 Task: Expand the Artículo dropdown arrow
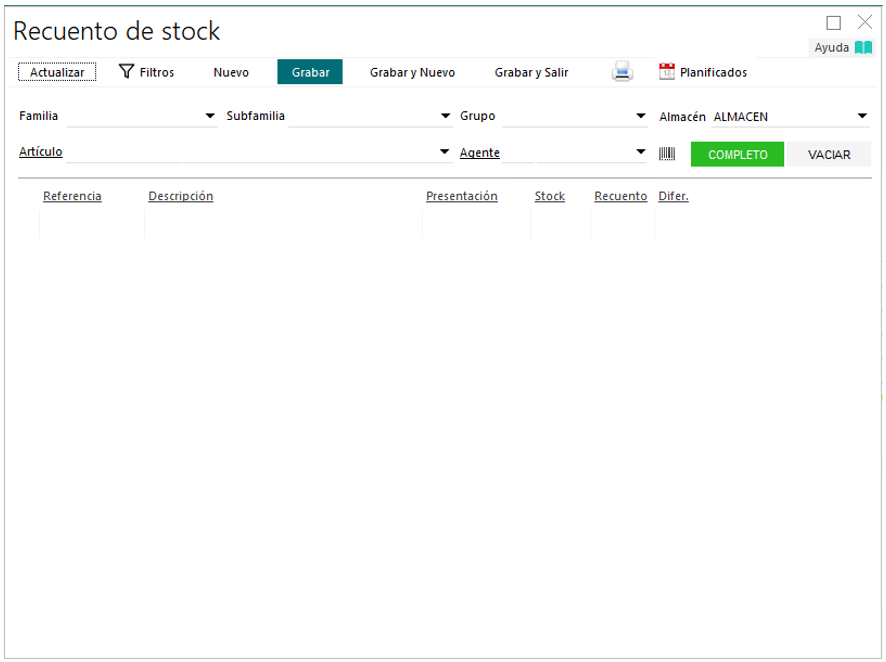point(445,153)
